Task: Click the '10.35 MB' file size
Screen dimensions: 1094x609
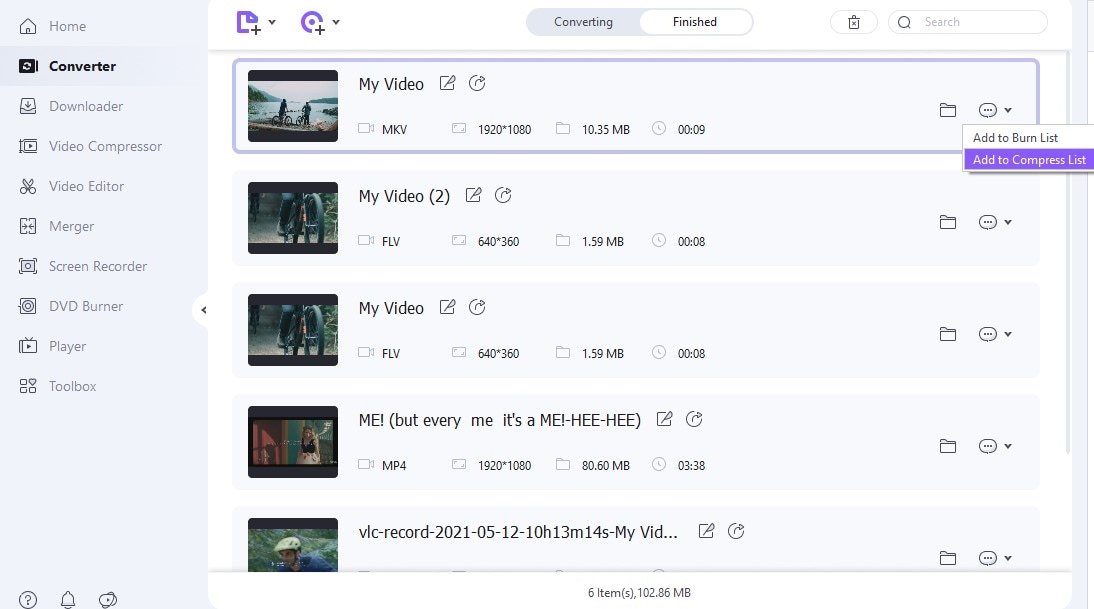Action: pyautogui.click(x=606, y=130)
